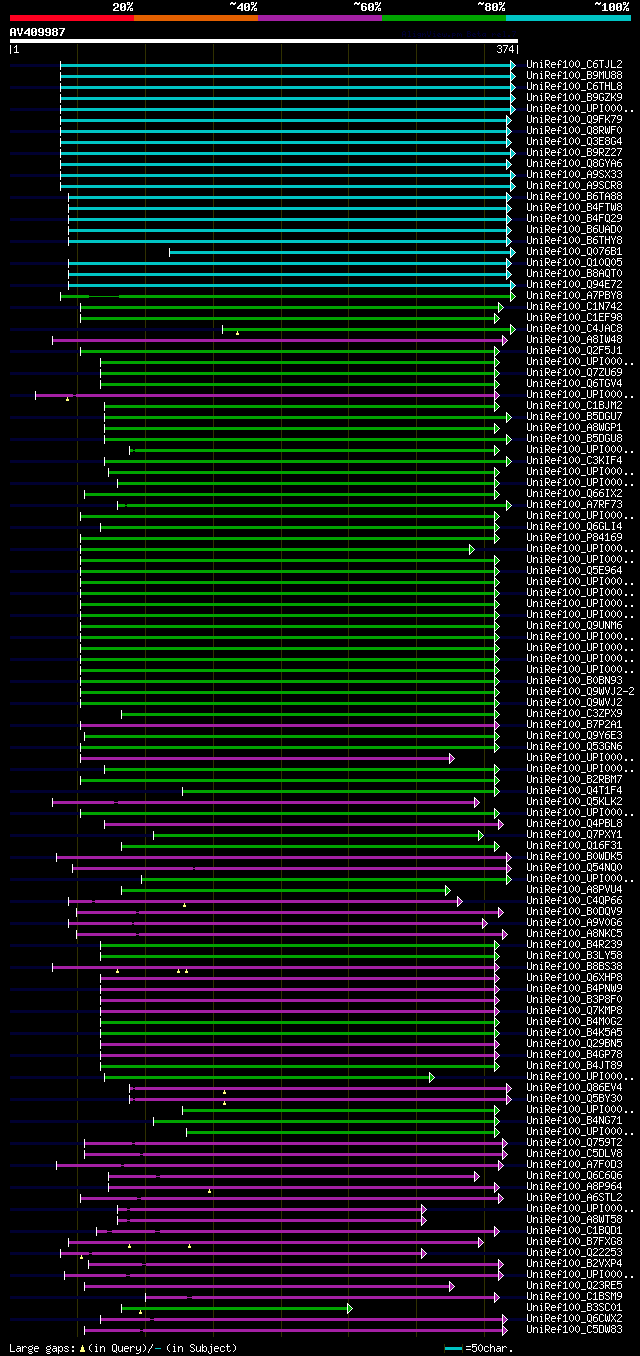Image resolution: width=640 pixels, height=1356 pixels.
Task: Open hit UniRef100_Q9FK79
Action: 574,119
